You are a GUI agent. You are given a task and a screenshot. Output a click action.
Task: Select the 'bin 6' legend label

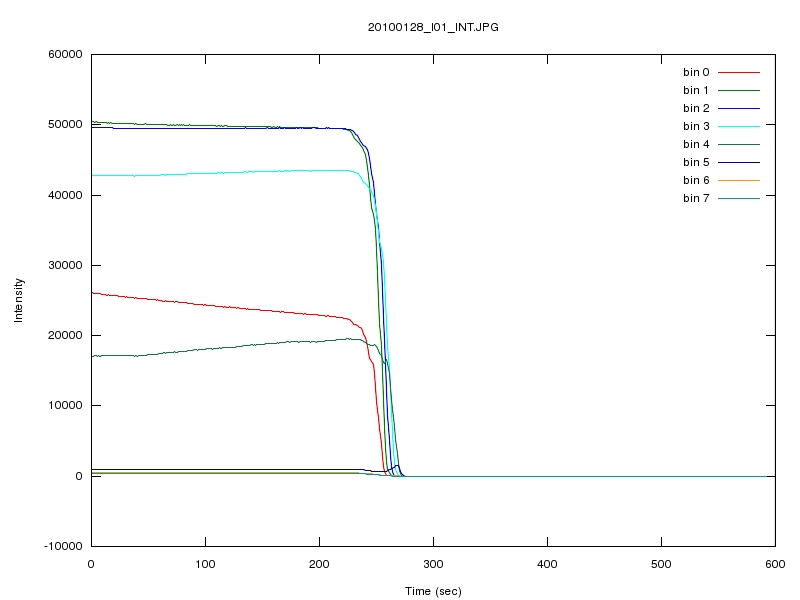(696, 180)
